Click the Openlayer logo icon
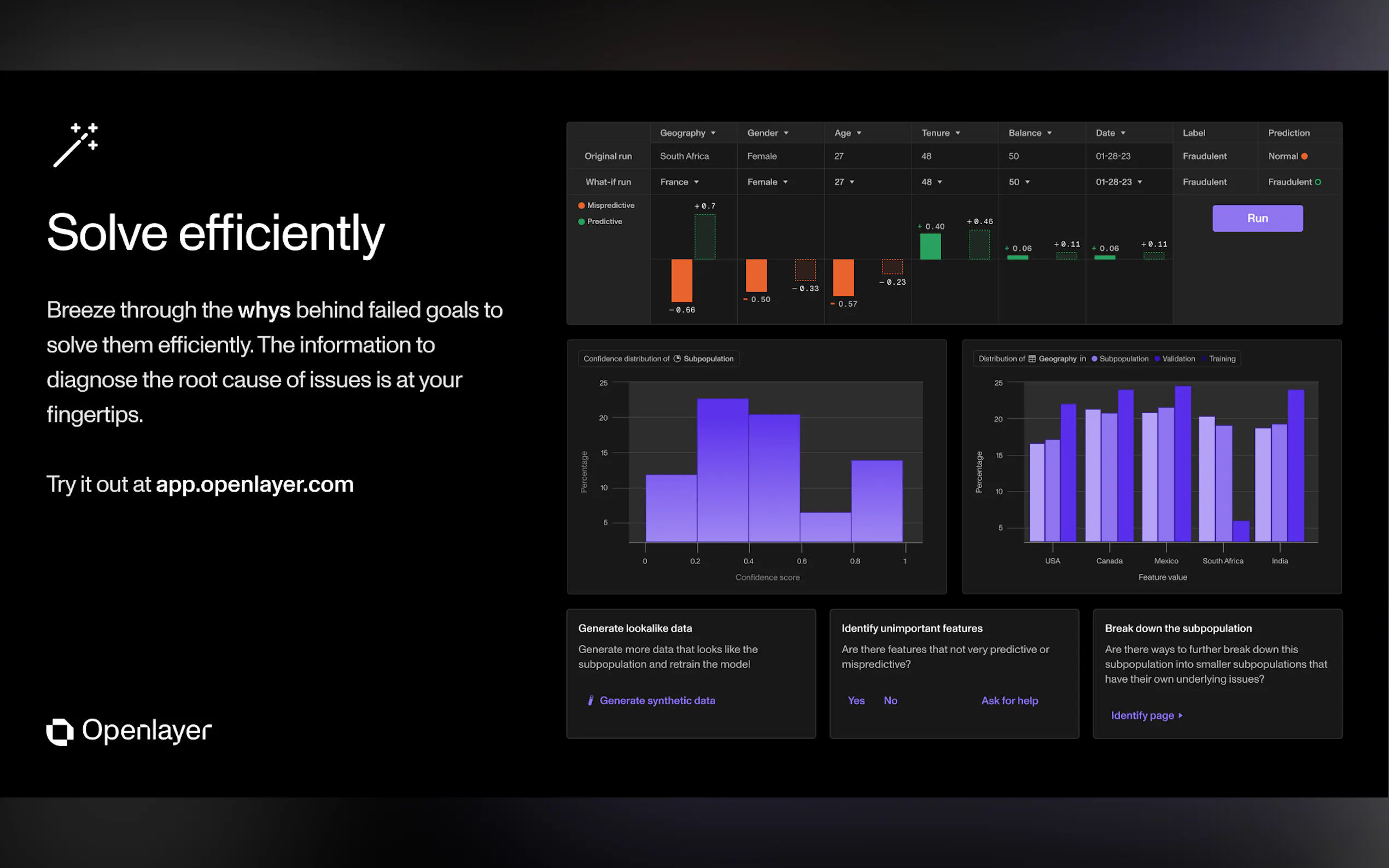 60,731
